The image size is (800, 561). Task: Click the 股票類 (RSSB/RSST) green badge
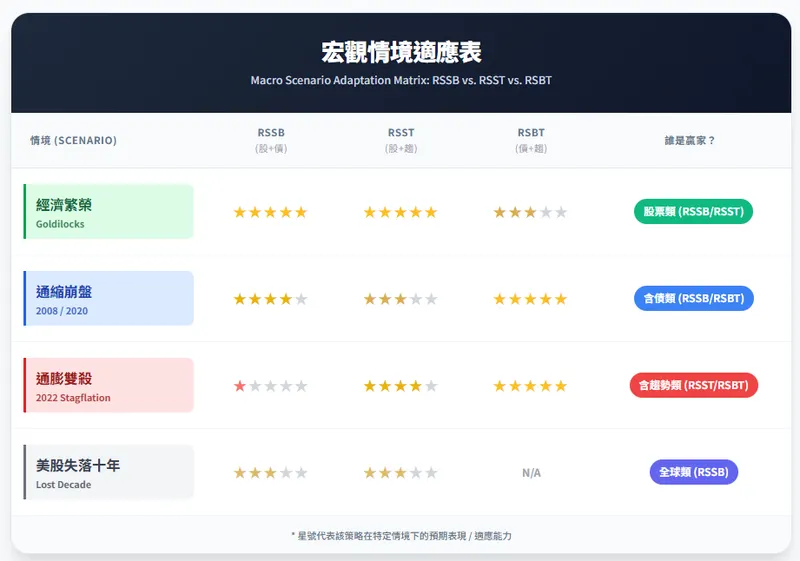point(693,212)
